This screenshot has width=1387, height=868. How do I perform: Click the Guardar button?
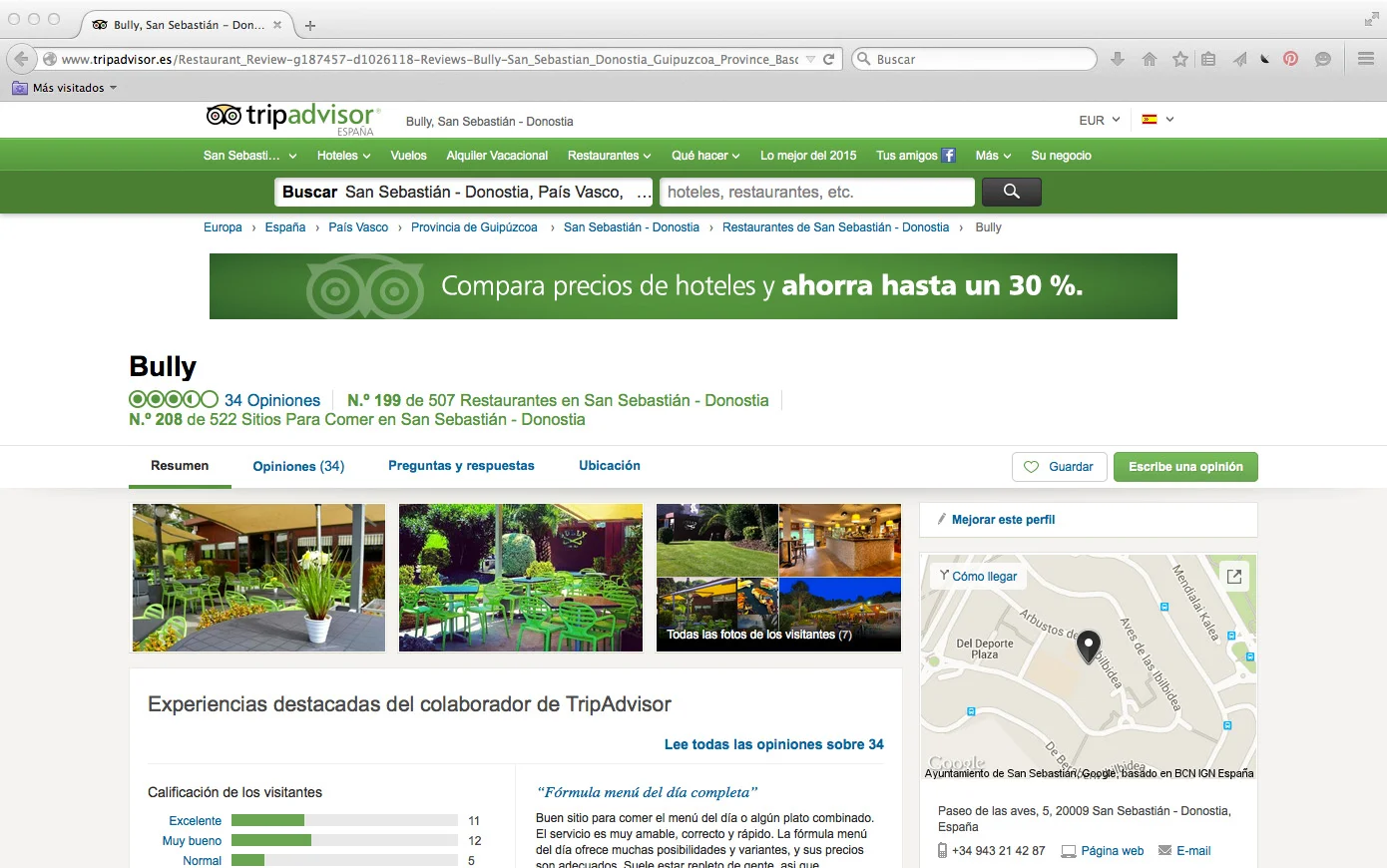[x=1060, y=467]
